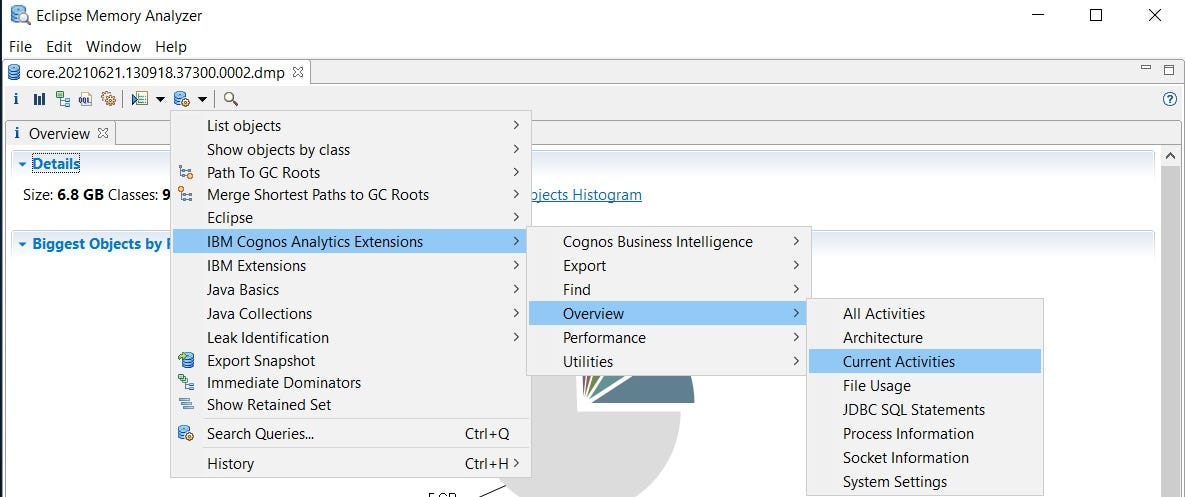Click the Export Snapshot icon
Image resolution: width=1185 pixels, height=497 pixels.
(186, 360)
